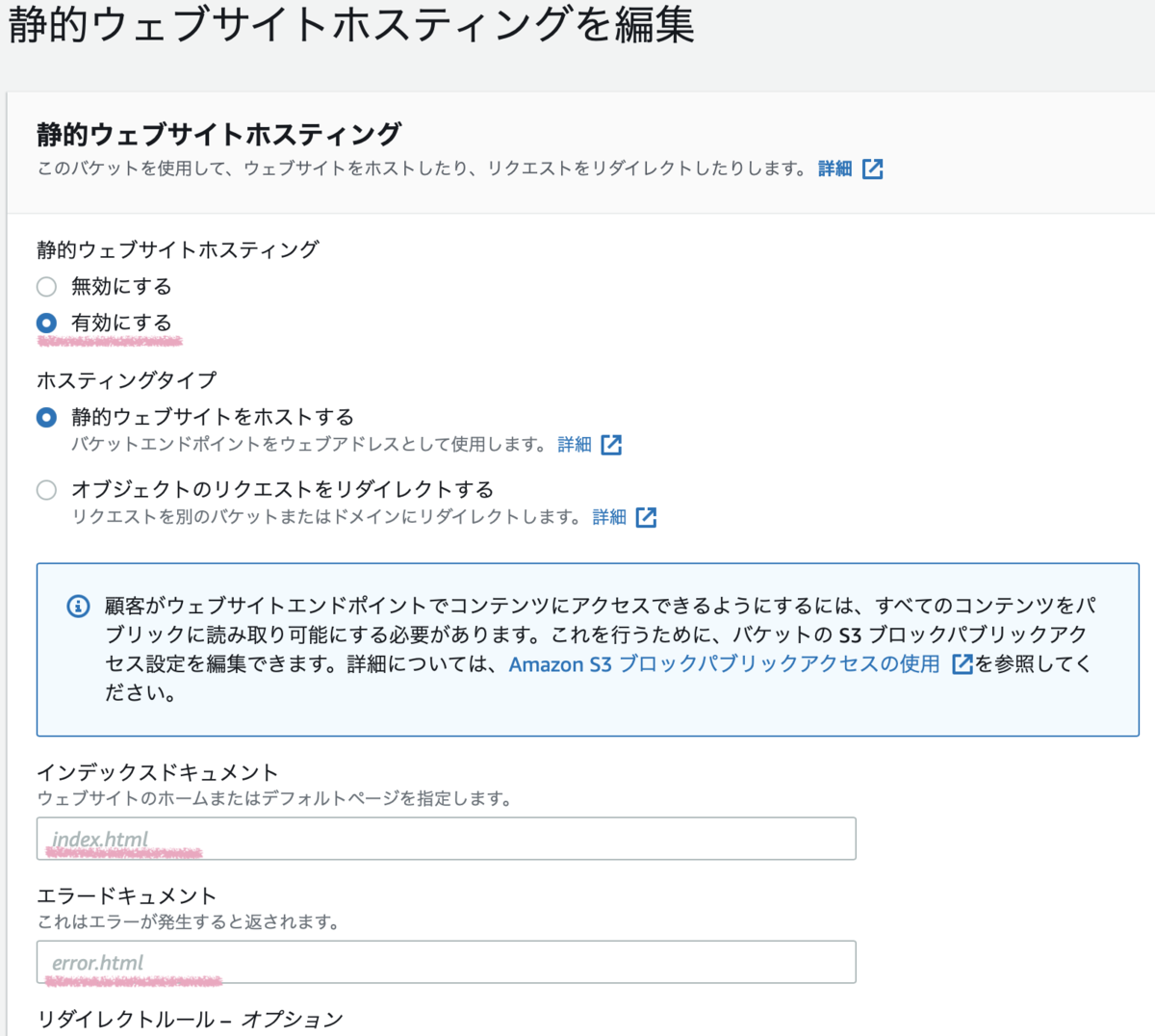
Task: Choose 静的ウェブサイトをホストする hosting type
Action: click(45, 417)
